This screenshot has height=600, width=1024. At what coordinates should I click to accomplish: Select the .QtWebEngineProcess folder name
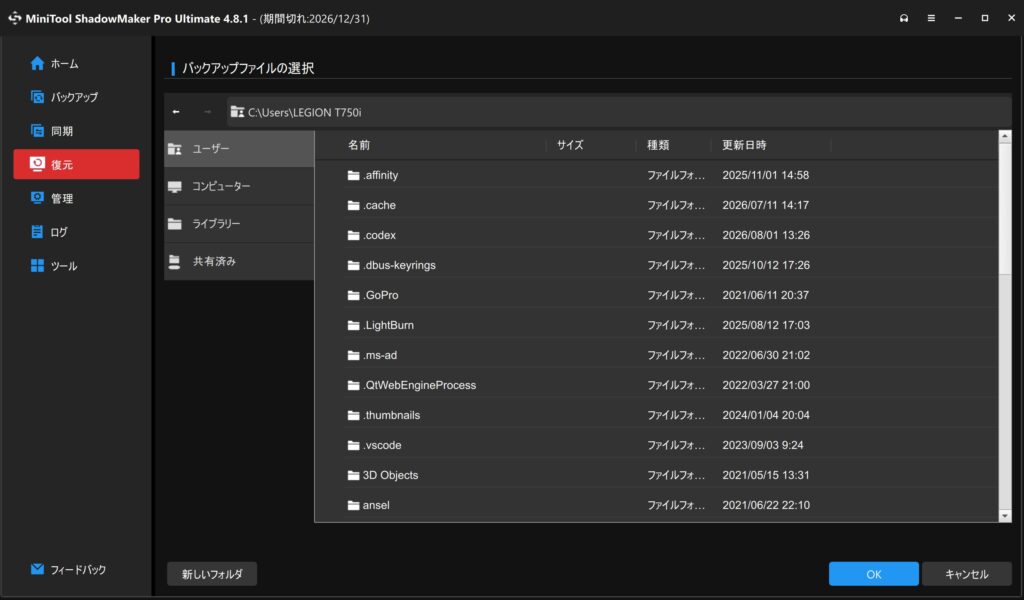point(419,385)
